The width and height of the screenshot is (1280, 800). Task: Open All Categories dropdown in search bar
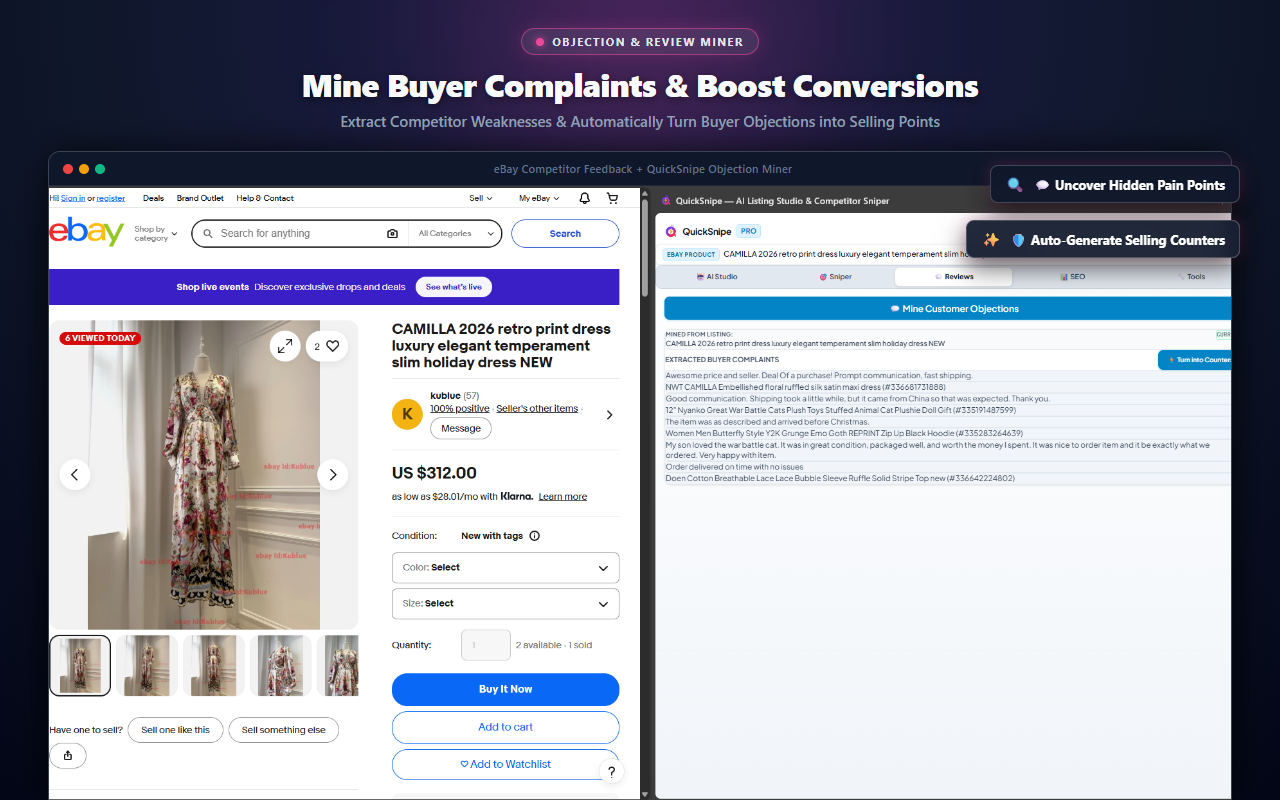tap(456, 233)
